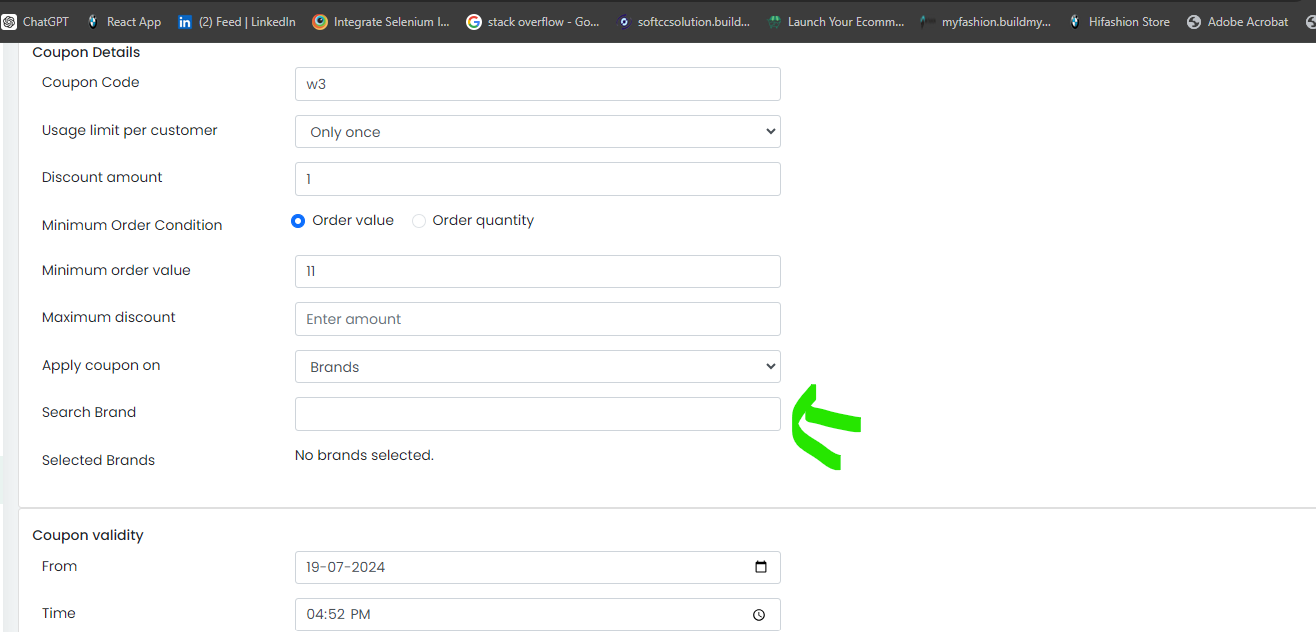Screen dimensions: 1316x632
Task: Click the Discount amount input field
Action: tap(538, 179)
